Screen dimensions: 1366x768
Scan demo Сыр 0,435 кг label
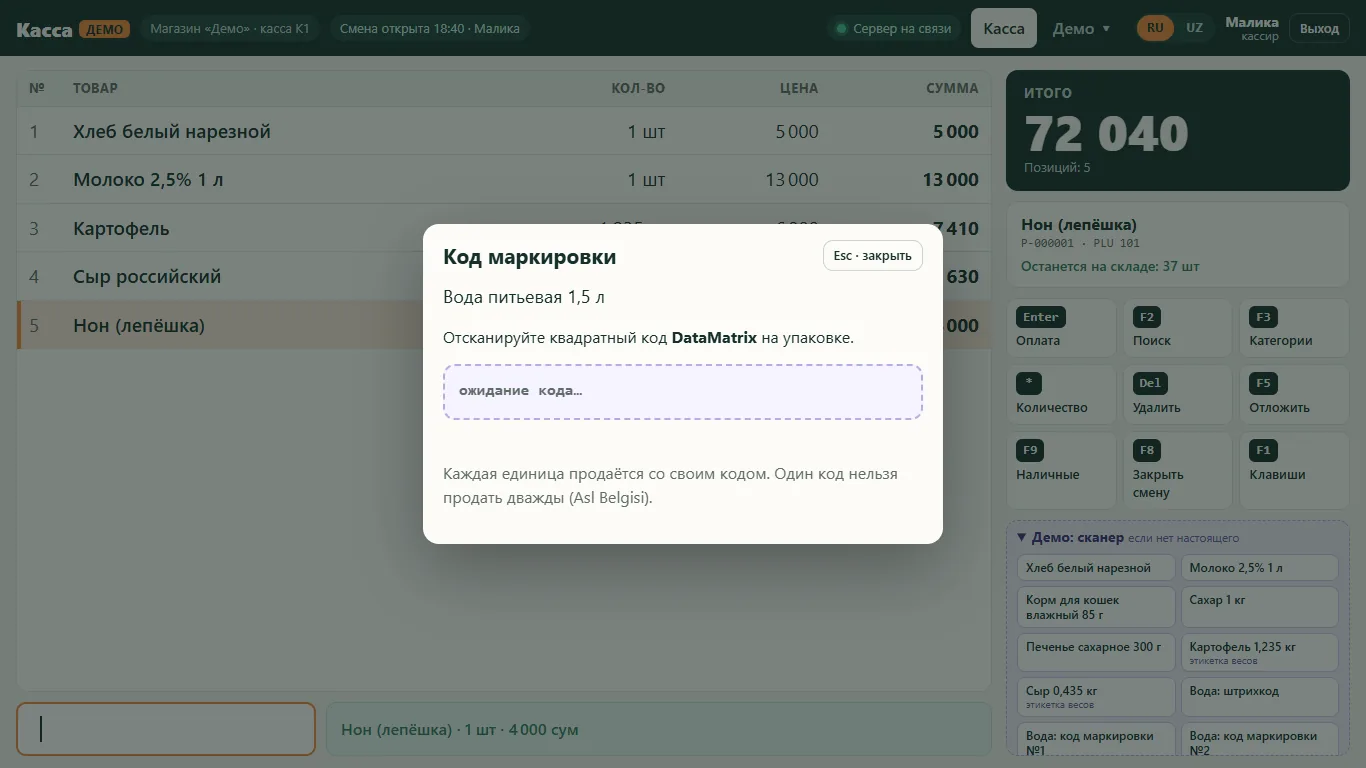coord(1096,697)
